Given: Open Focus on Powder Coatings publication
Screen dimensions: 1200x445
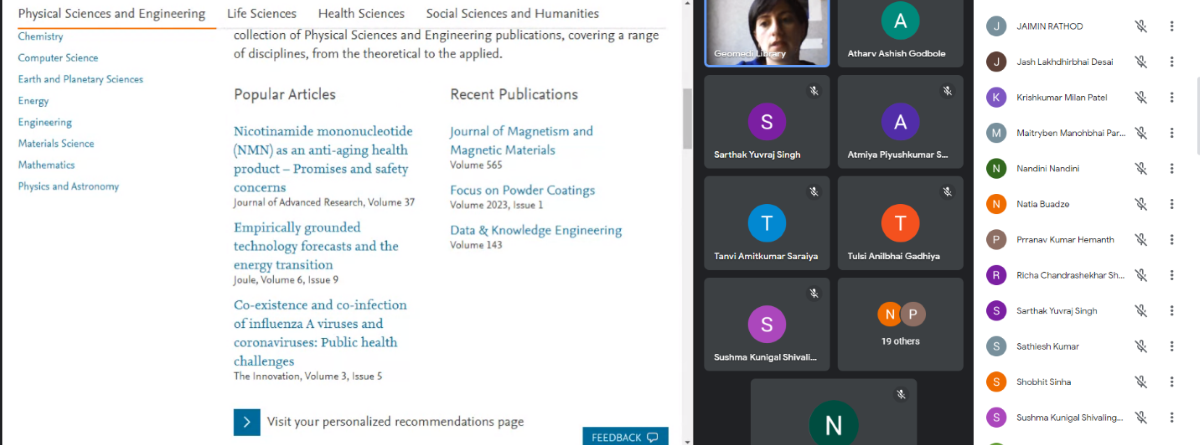Looking at the screenshot, I should point(522,190).
